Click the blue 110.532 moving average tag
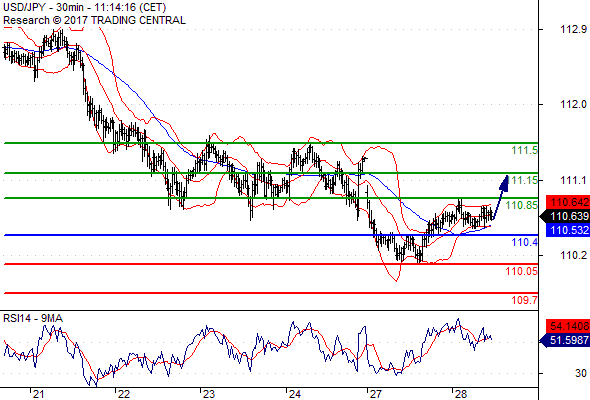The height and width of the screenshot is (400, 590). point(568,230)
